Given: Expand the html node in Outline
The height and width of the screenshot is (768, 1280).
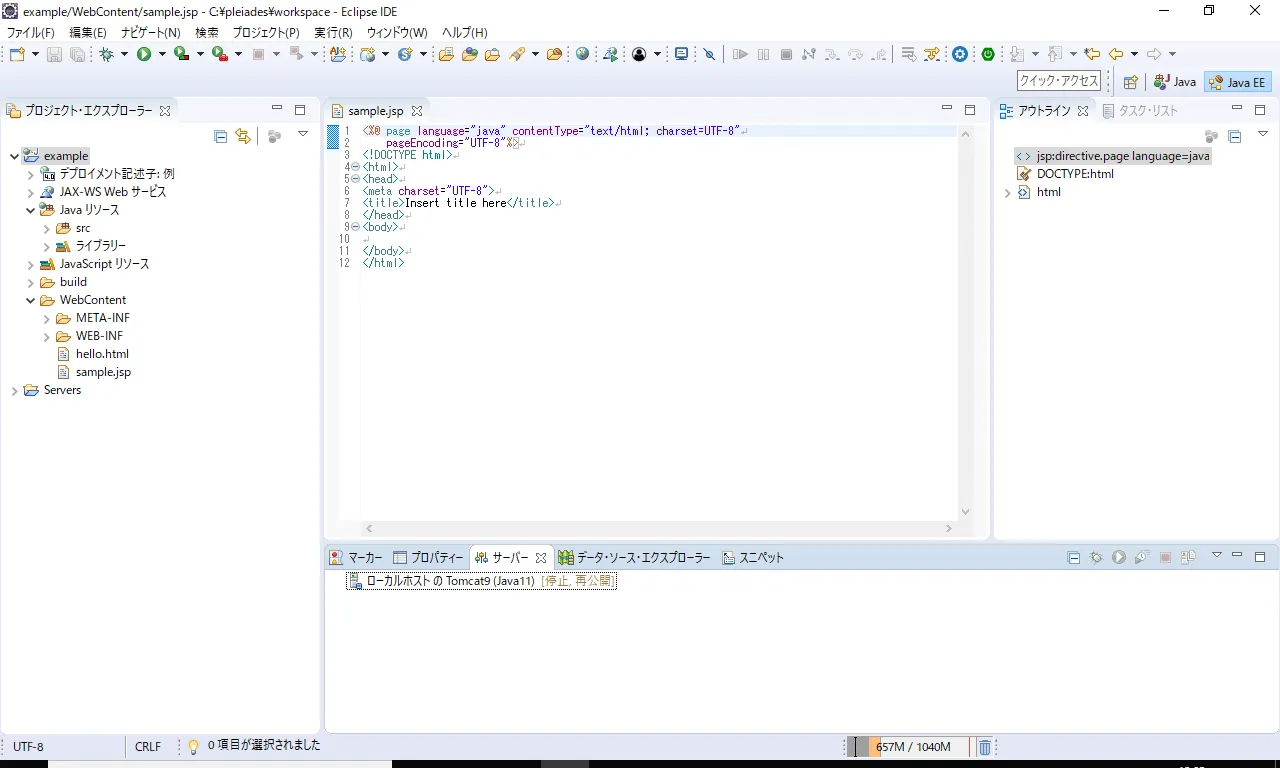Looking at the screenshot, I should [x=1007, y=192].
